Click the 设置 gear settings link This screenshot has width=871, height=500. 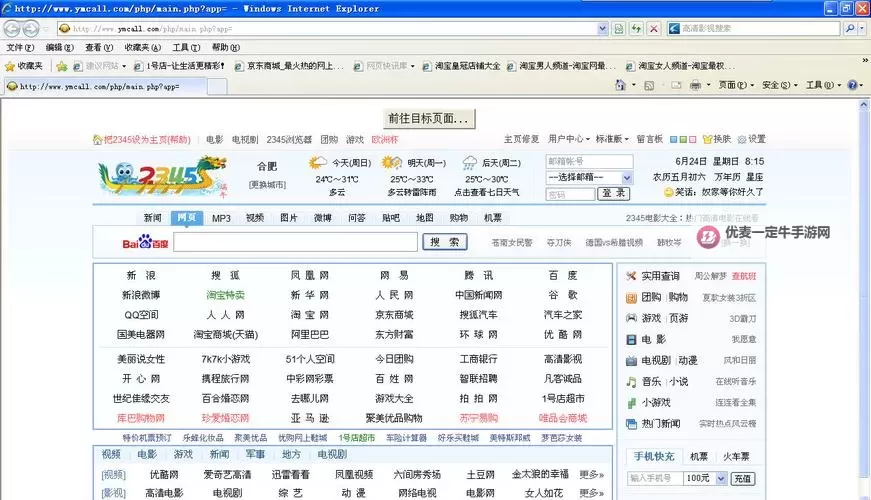coord(752,139)
